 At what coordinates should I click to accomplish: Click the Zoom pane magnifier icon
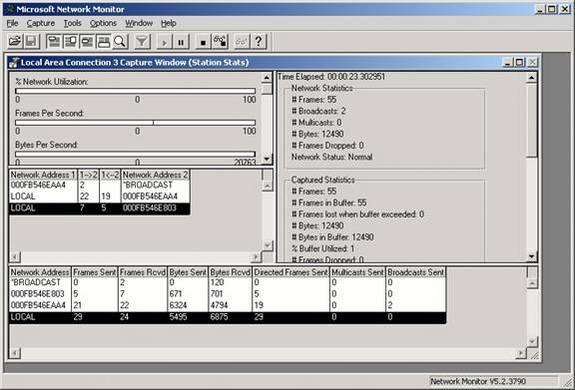[120, 41]
